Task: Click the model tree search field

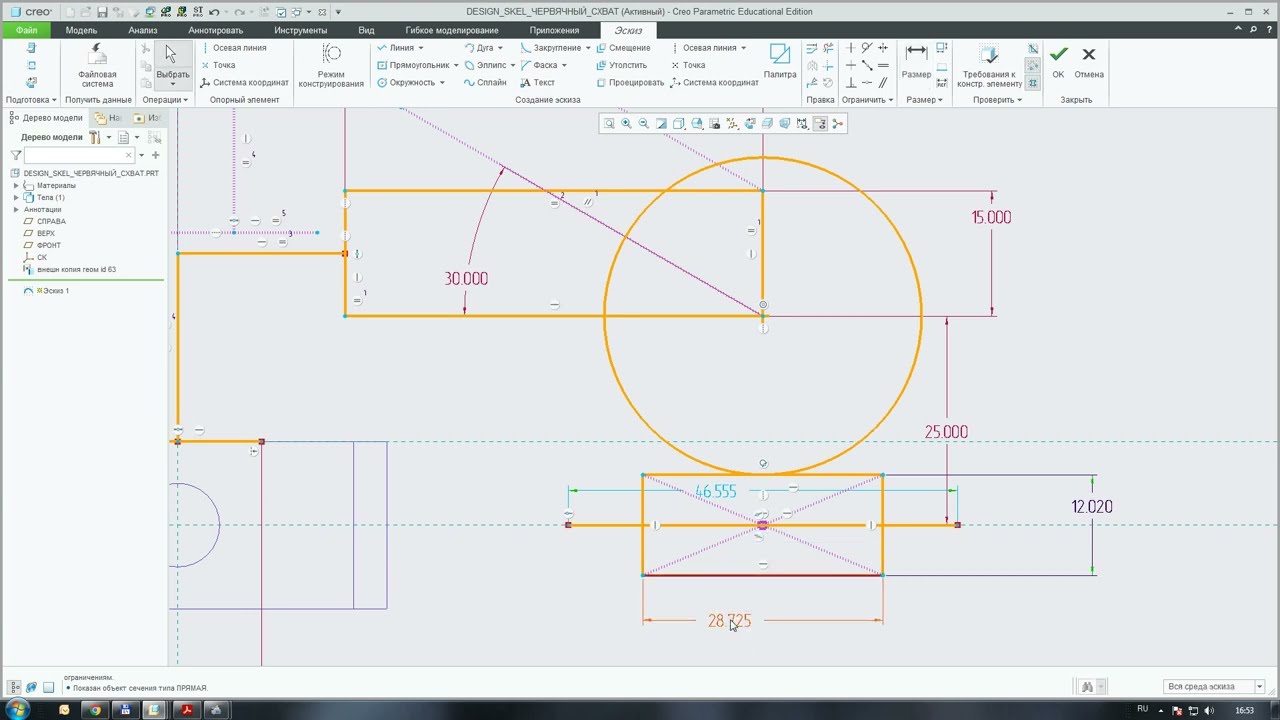Action: pyautogui.click(x=79, y=155)
